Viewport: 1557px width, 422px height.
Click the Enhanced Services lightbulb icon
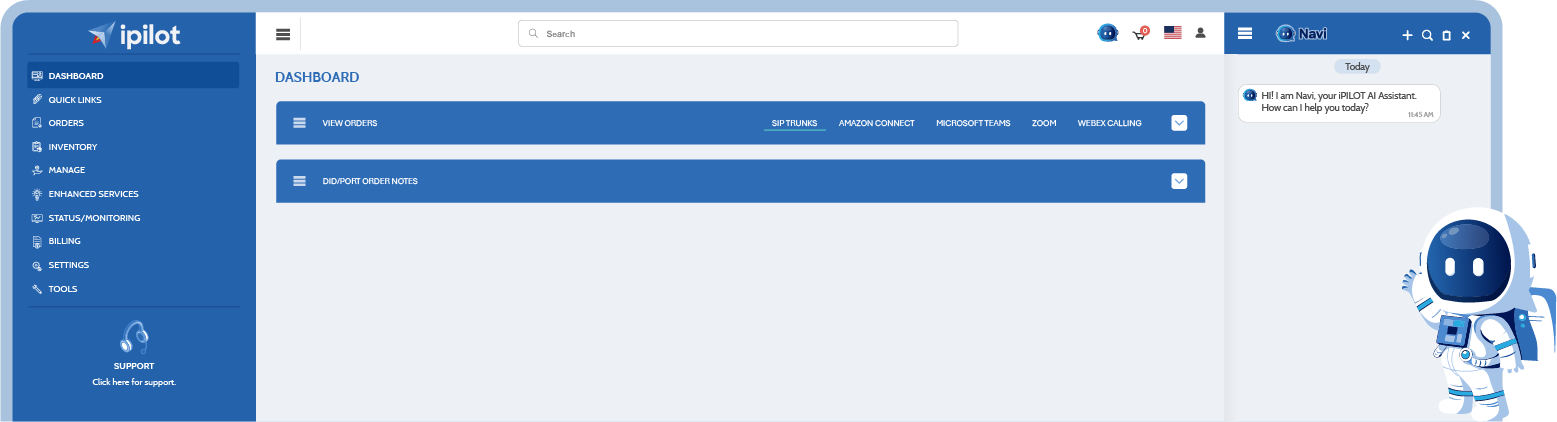(x=37, y=194)
